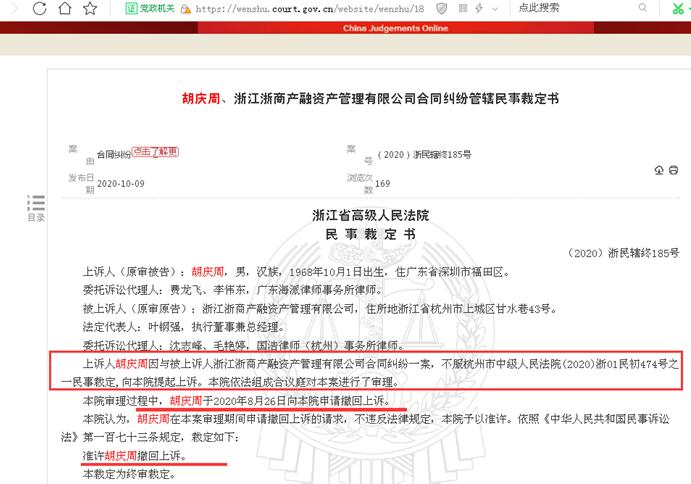Click the paragraph starting 本院认为
The width and height of the screenshot is (691, 484).
point(365,428)
